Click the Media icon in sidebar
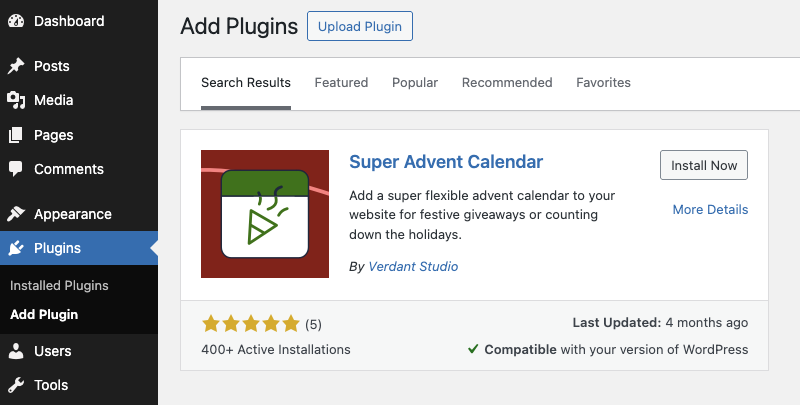 (16, 100)
